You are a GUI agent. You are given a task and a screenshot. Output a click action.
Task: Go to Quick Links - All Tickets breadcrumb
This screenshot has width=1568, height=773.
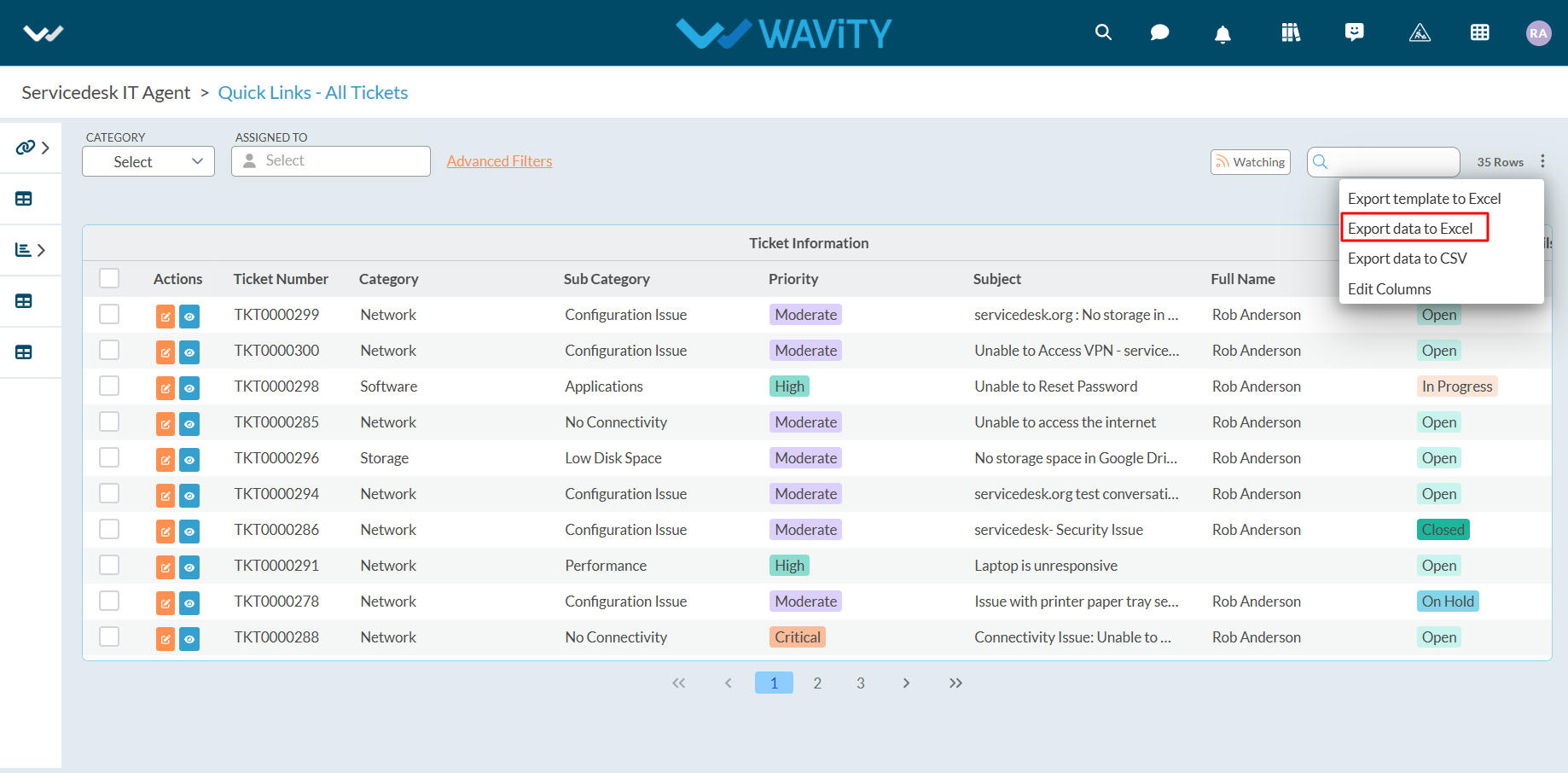coord(313,92)
